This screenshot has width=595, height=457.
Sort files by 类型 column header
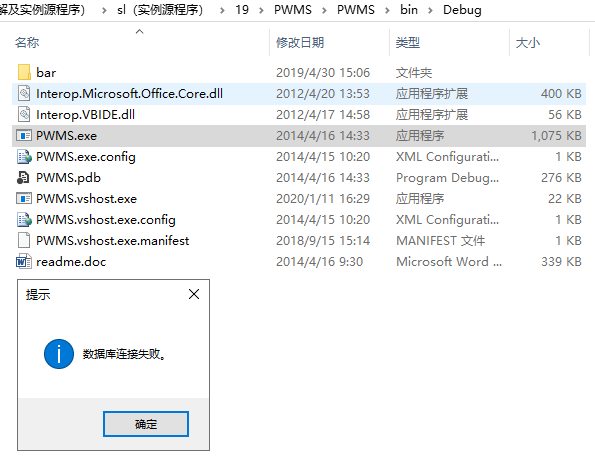pyautogui.click(x=408, y=43)
